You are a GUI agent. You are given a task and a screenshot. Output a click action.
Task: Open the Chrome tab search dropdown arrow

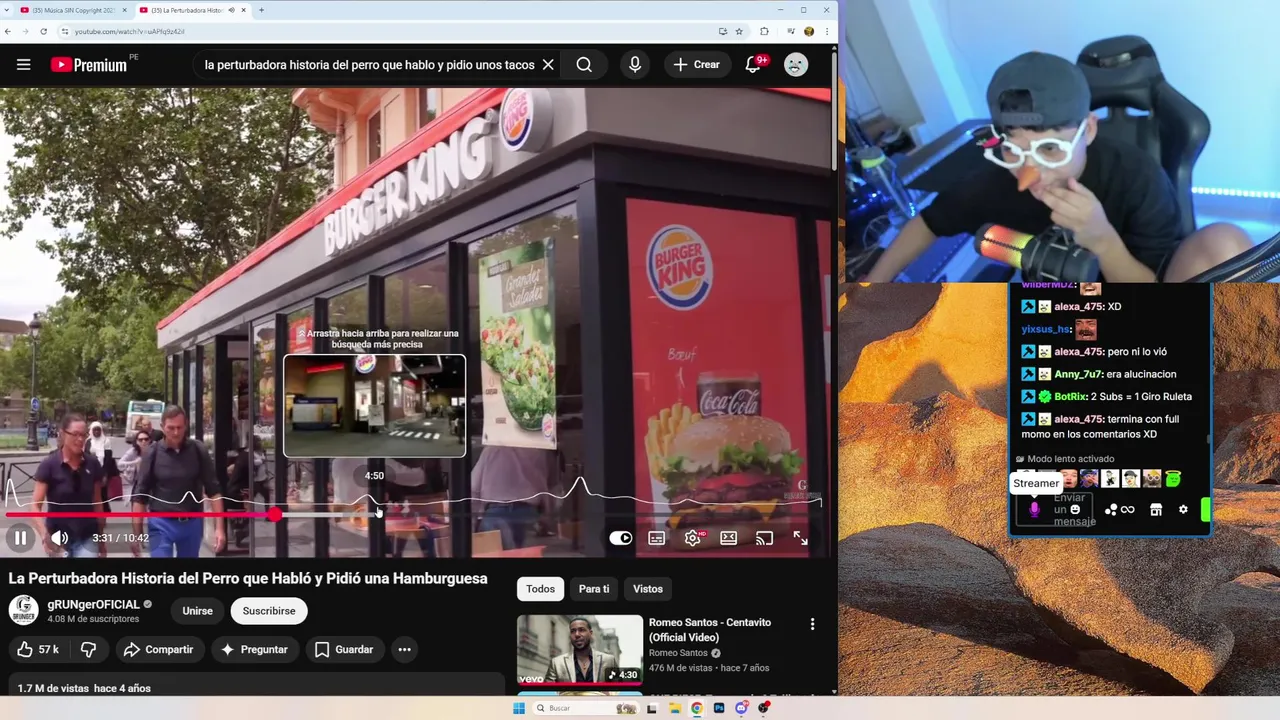7,10
